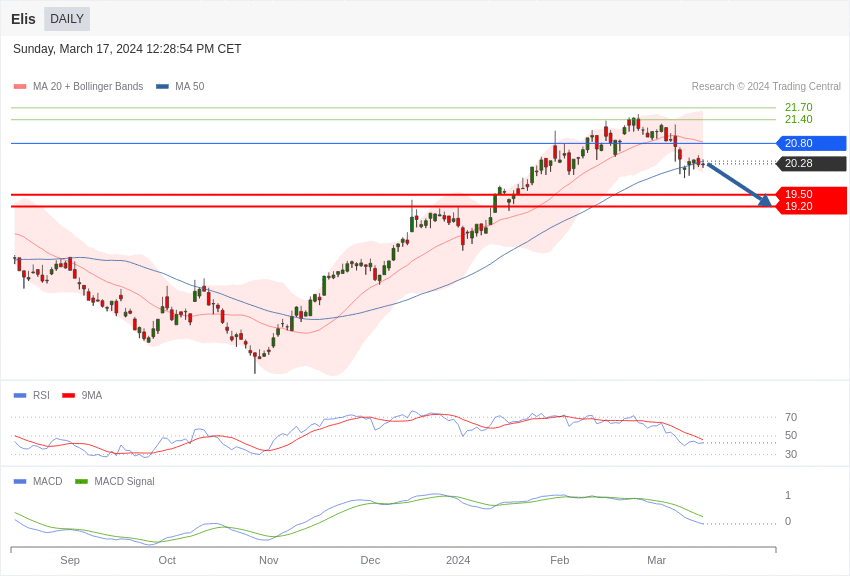Click the green 21.70 resistance label

(x=798, y=107)
